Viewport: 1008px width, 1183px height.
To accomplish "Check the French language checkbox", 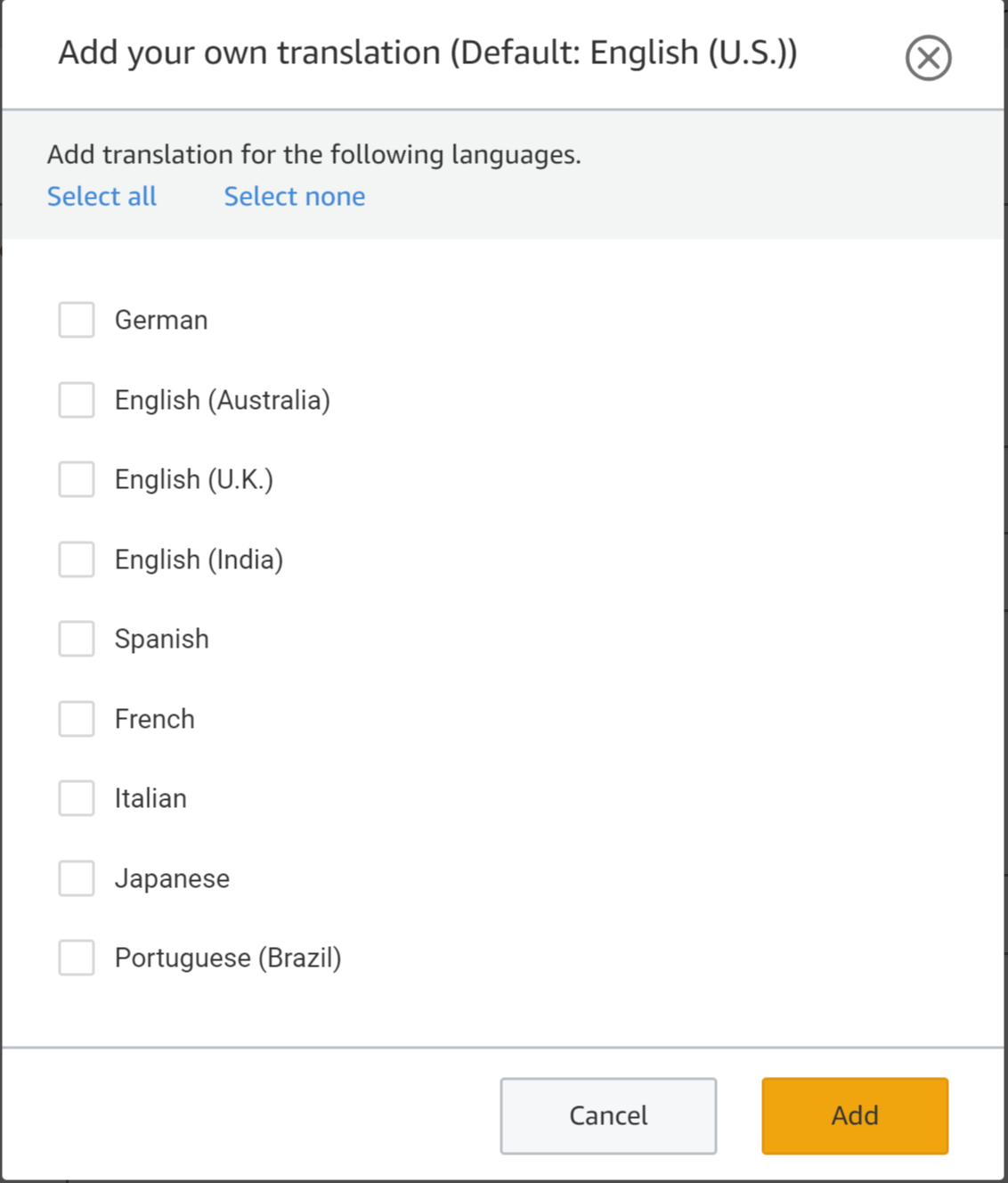I will (77, 719).
